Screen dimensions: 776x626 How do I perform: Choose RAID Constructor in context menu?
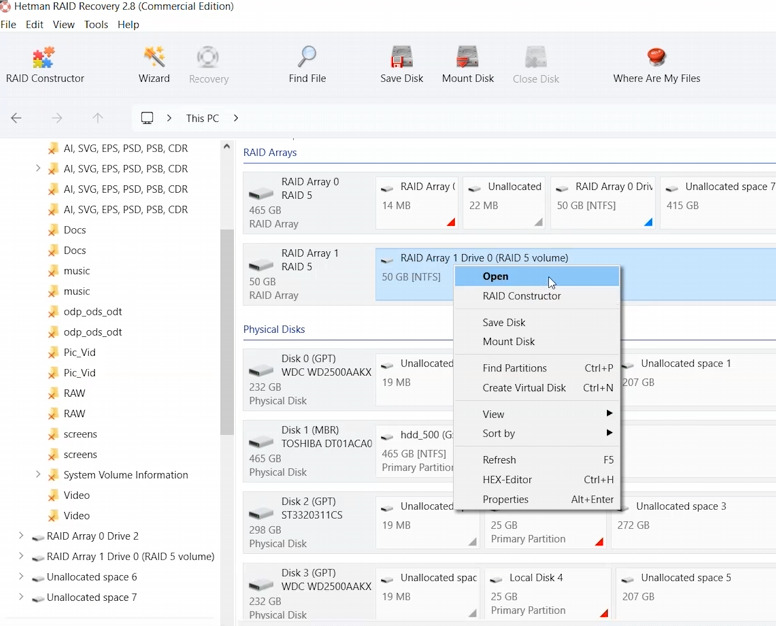pos(537,296)
